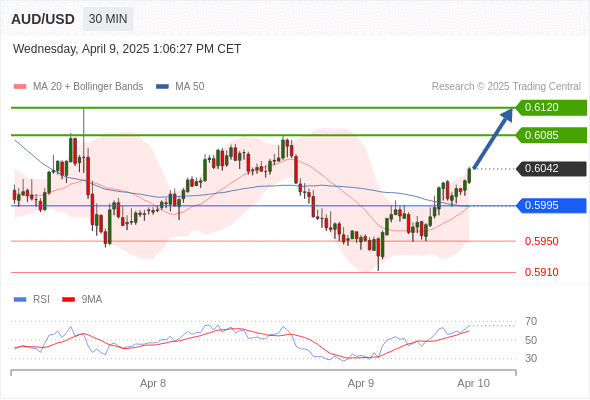Viewport: 590px width, 400px height.
Task: Click the AUD/USD pair title
Action: point(43,19)
